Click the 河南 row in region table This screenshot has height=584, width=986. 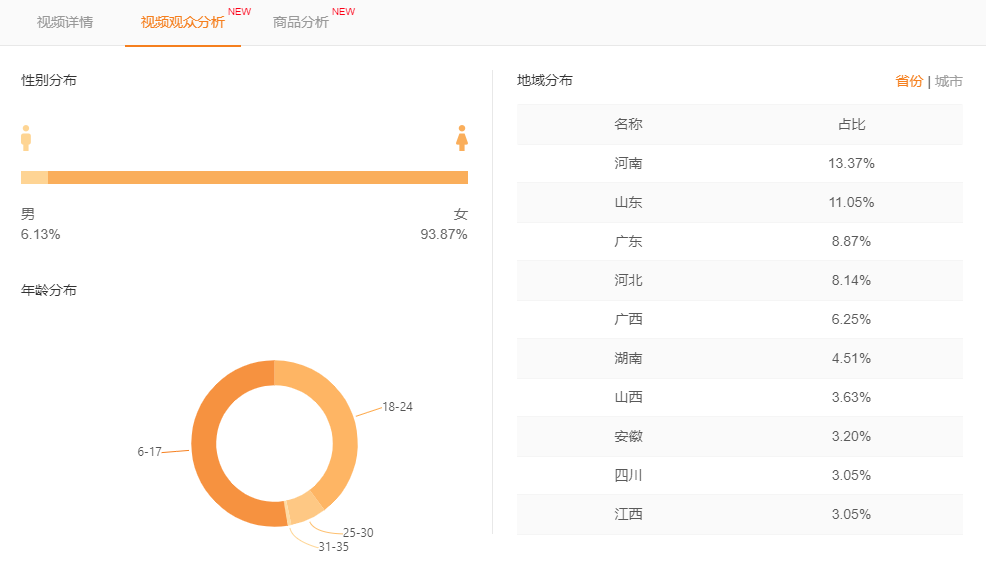[739, 163]
